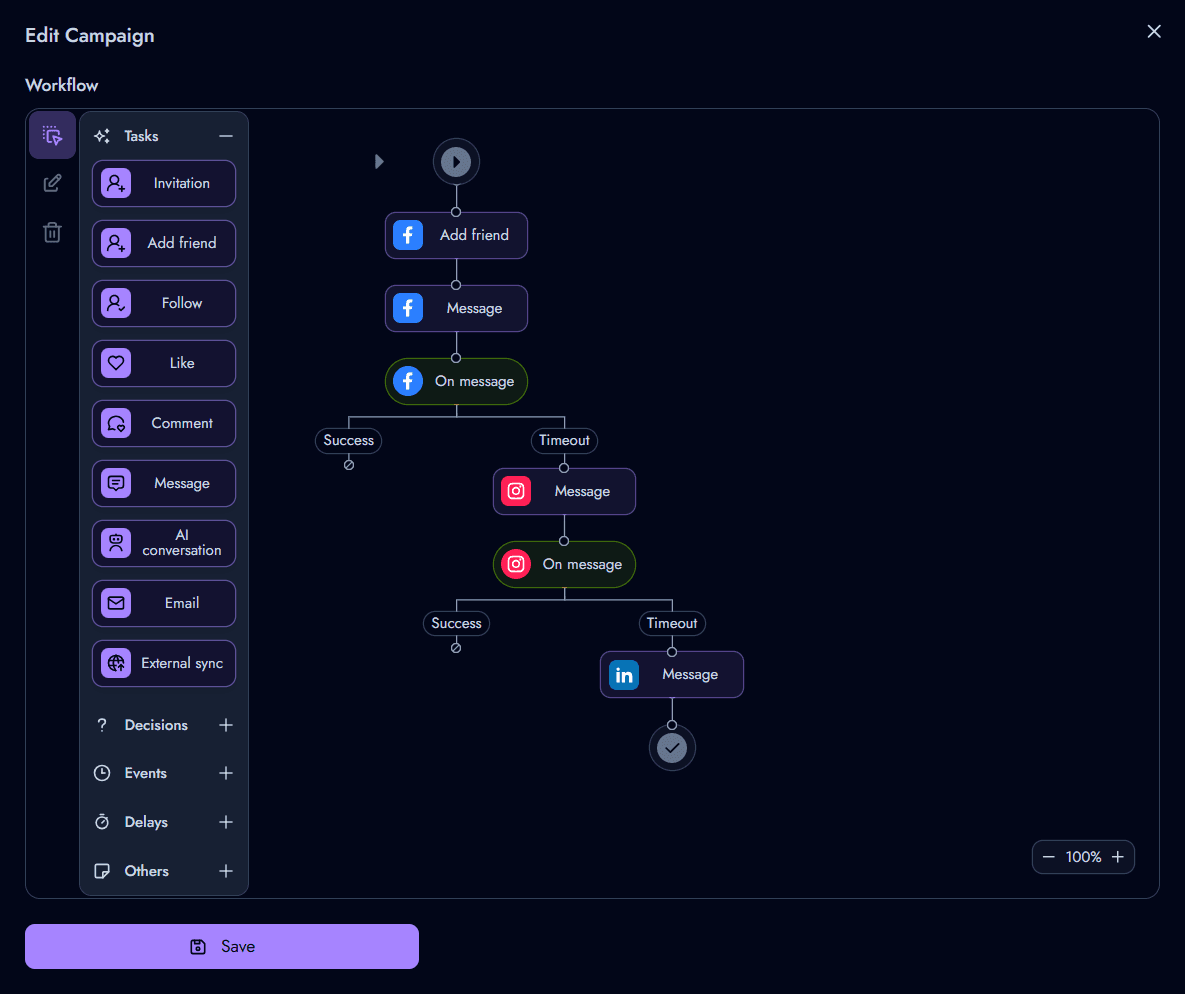Screen dimensions: 1185x994
Task: Expand the Delays section
Action: [226, 822]
